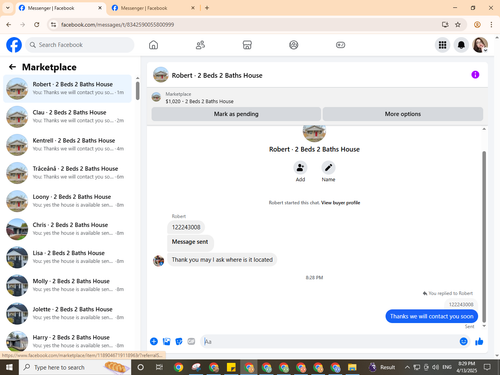Reload the page
500x375 pixels.
(37, 25)
